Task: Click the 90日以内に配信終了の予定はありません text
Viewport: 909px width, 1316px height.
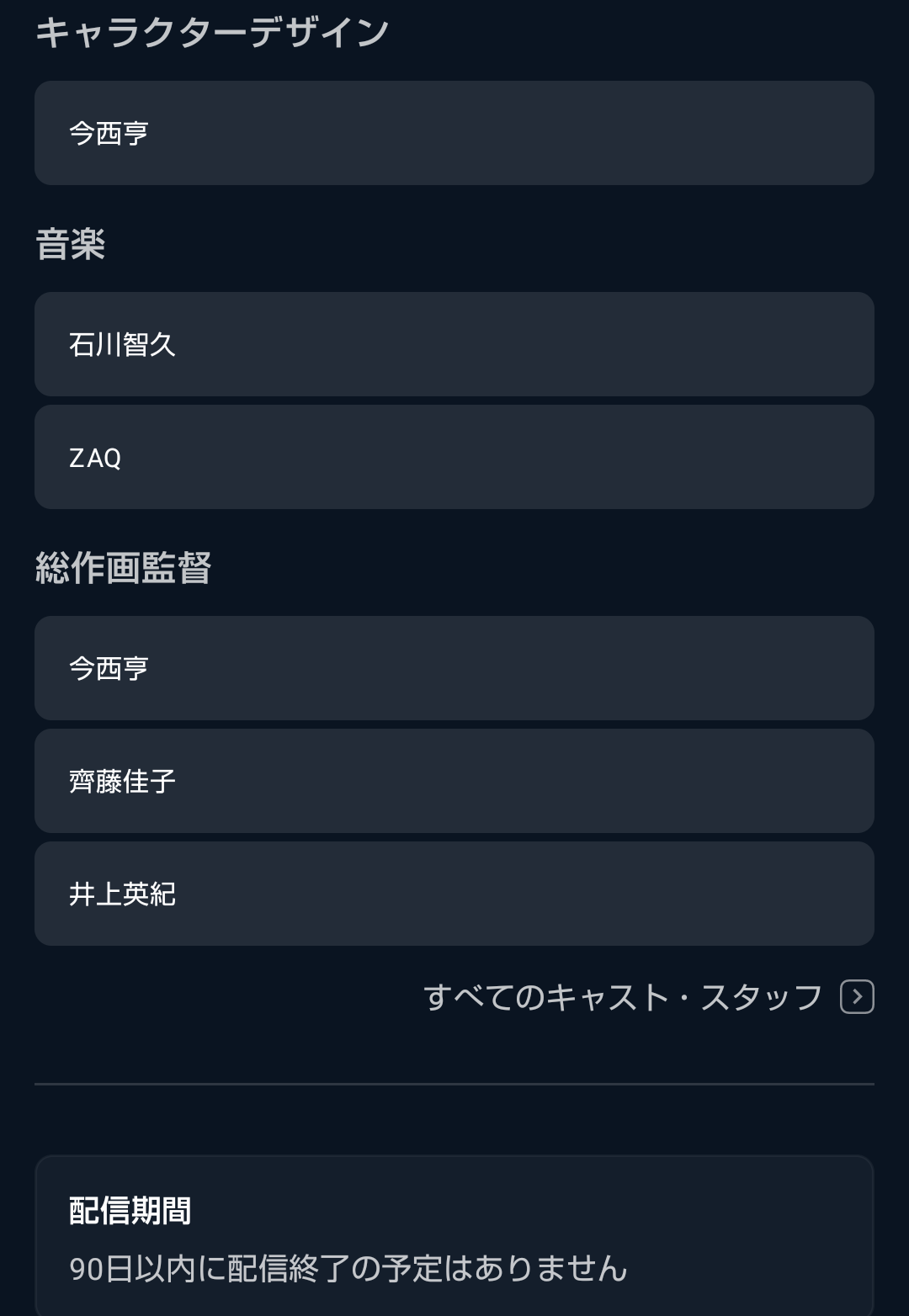Action: tap(348, 1269)
